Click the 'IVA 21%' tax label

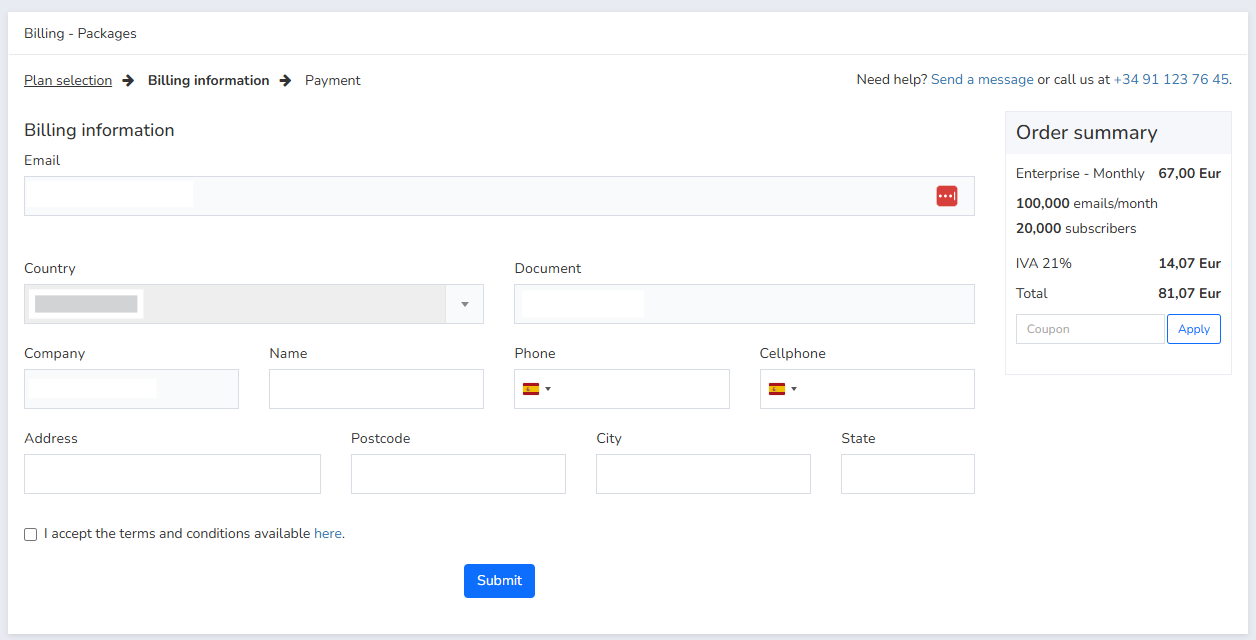1043,263
